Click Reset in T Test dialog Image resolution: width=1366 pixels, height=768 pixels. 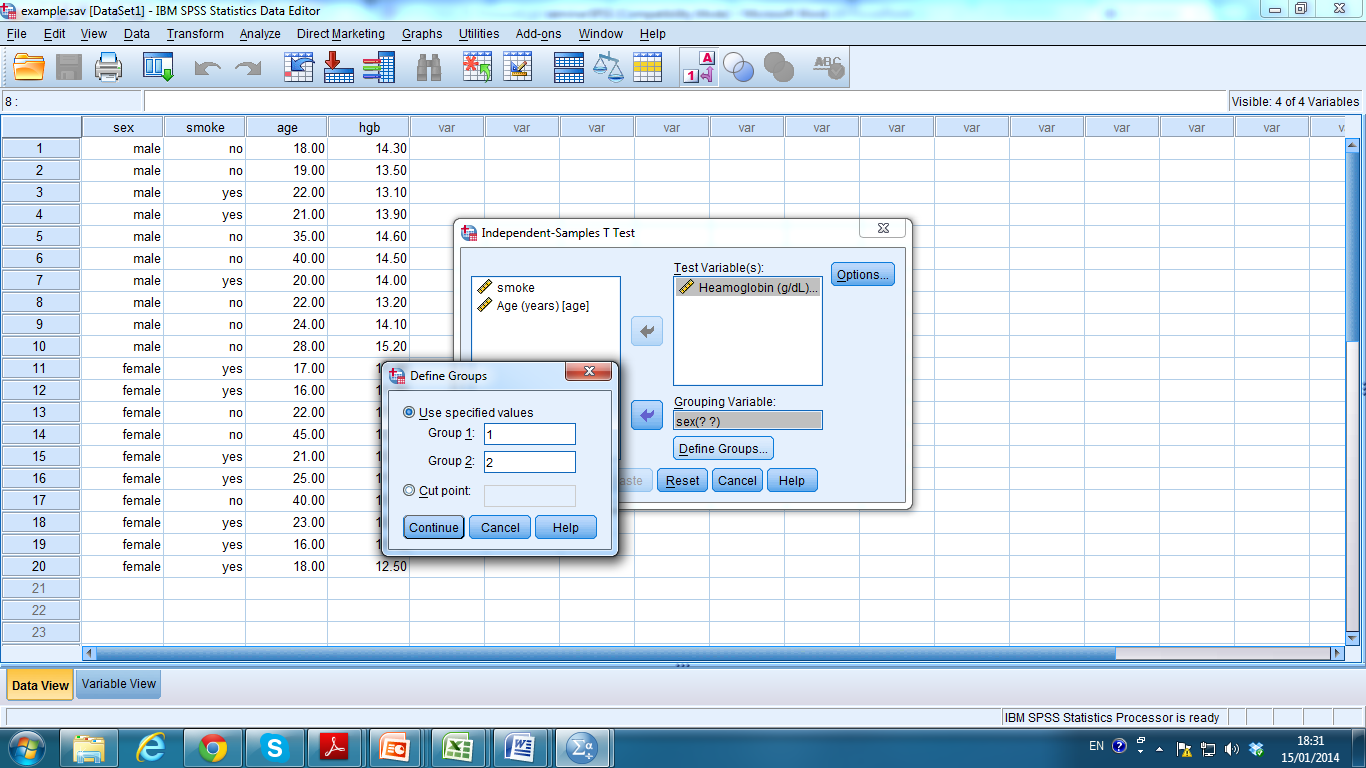pyautogui.click(x=683, y=480)
